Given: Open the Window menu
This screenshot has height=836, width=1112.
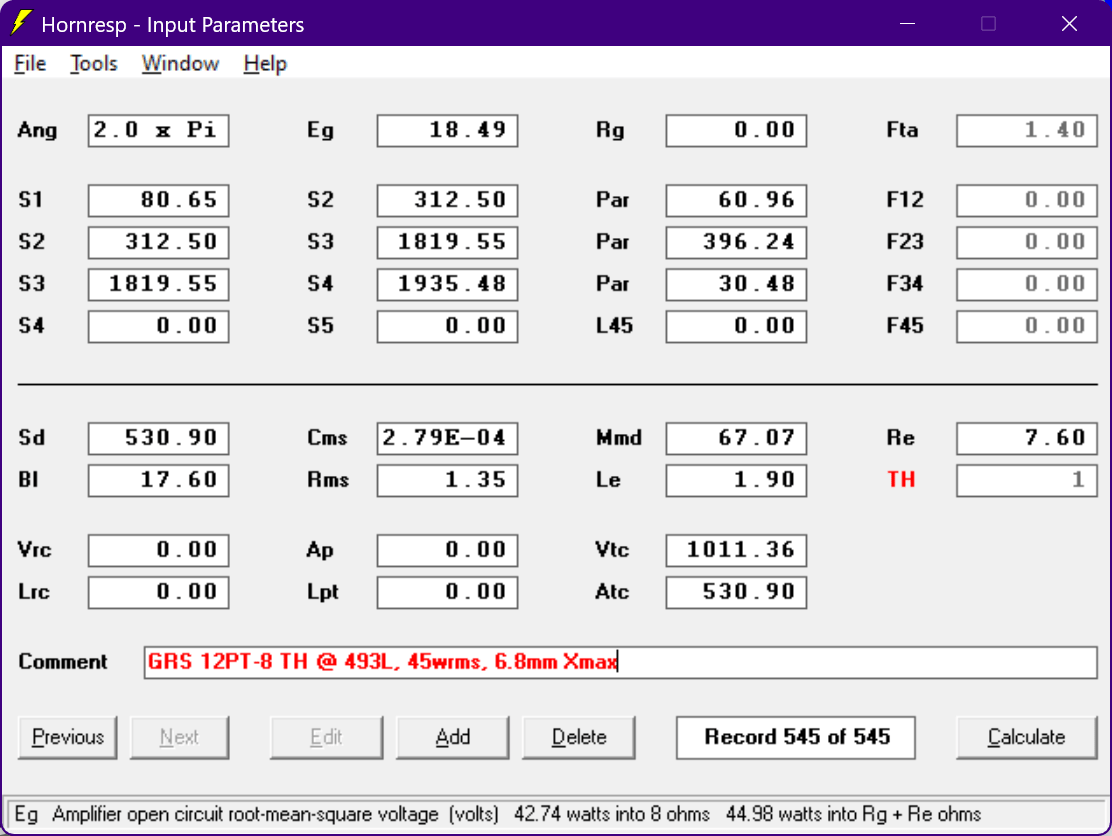Looking at the screenshot, I should click(x=180, y=64).
